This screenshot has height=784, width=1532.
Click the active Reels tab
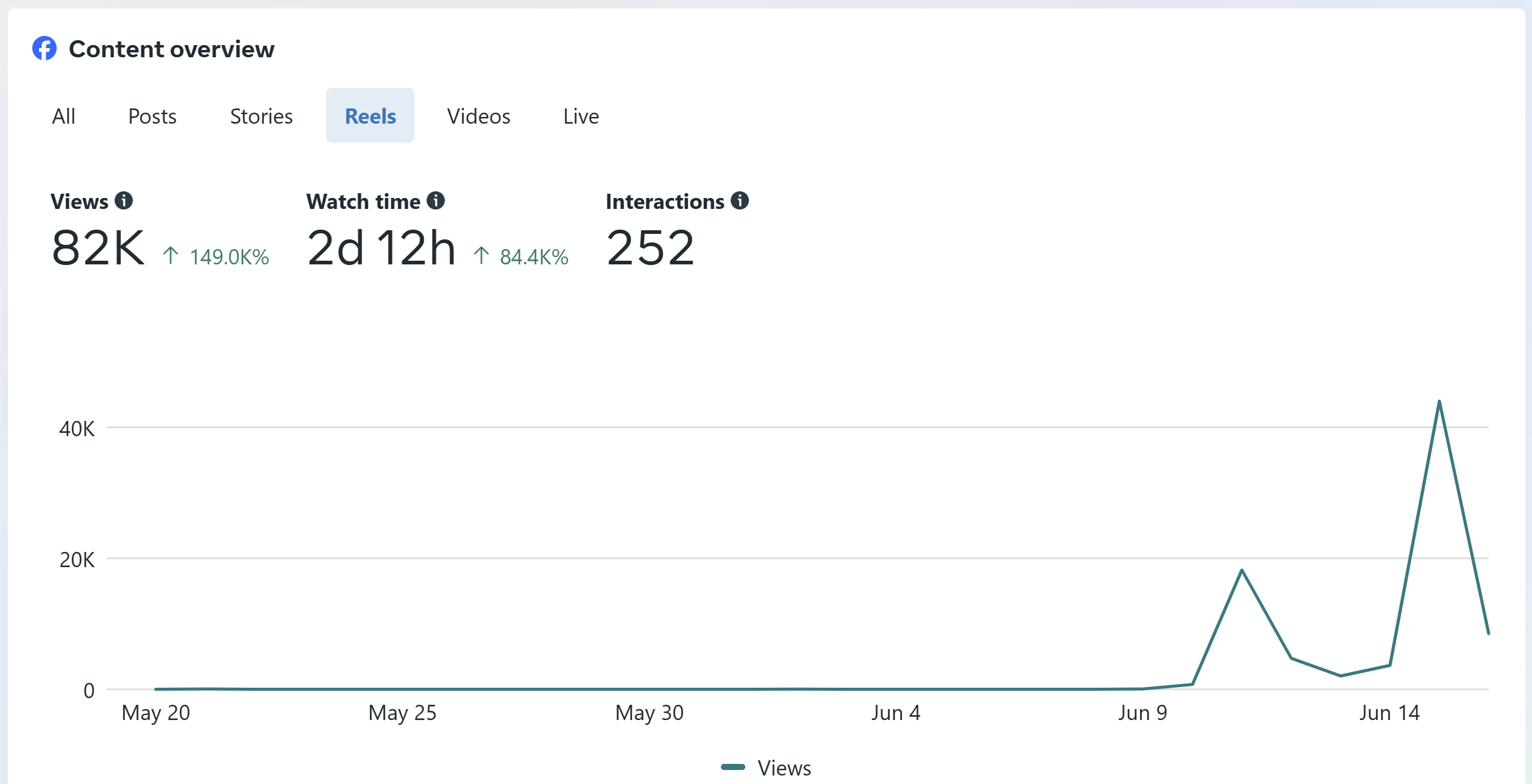pyautogui.click(x=370, y=116)
